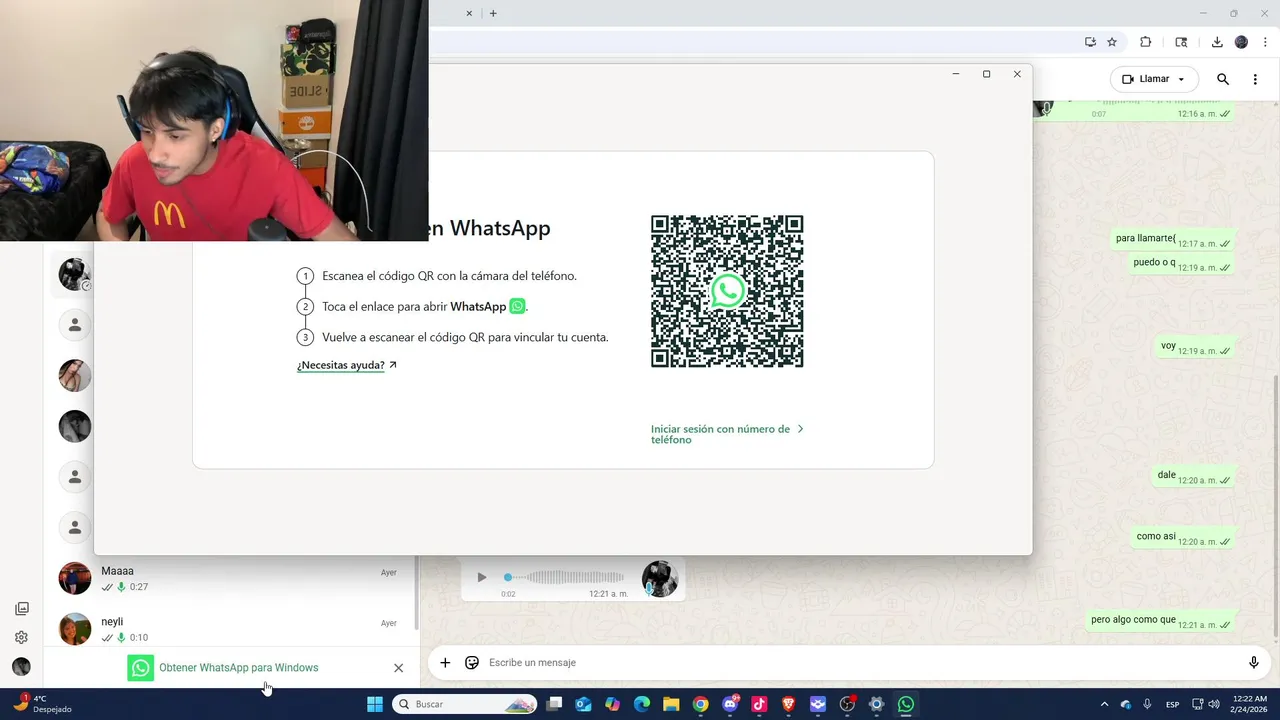Open the Chrome three-dot menu

1265,42
